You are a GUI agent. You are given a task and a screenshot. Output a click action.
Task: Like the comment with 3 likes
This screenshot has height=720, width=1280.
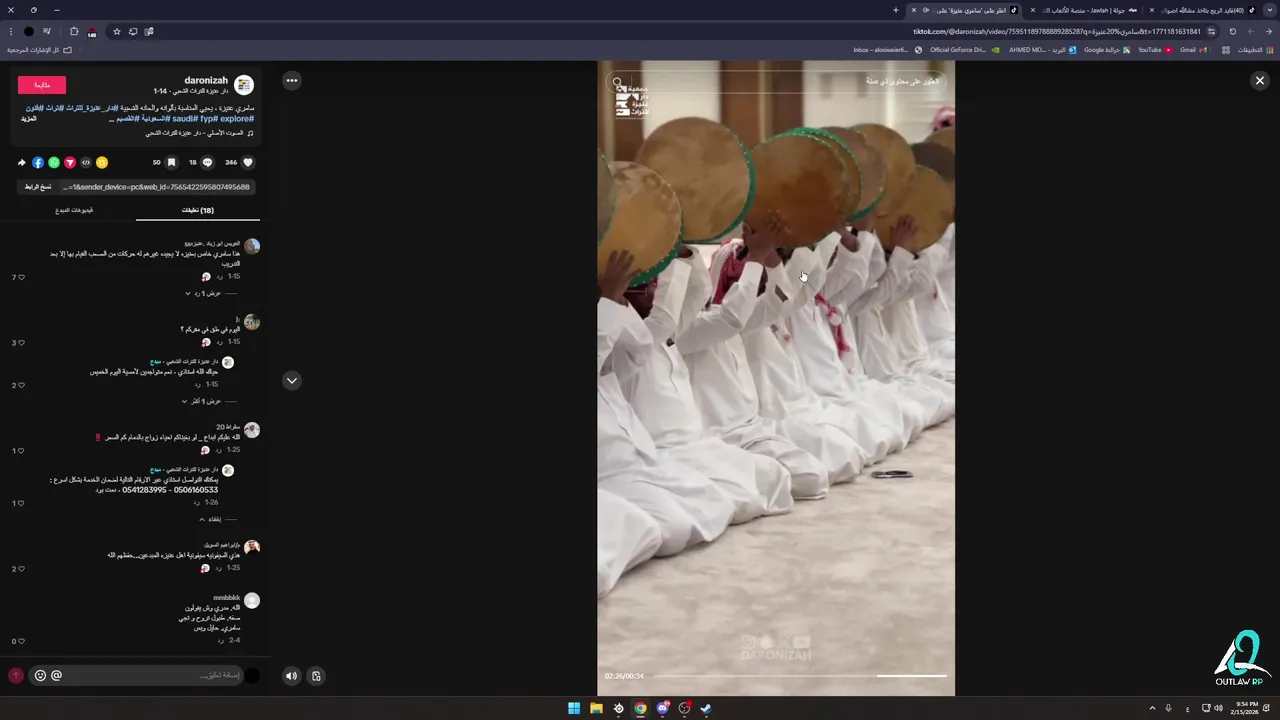(21, 343)
